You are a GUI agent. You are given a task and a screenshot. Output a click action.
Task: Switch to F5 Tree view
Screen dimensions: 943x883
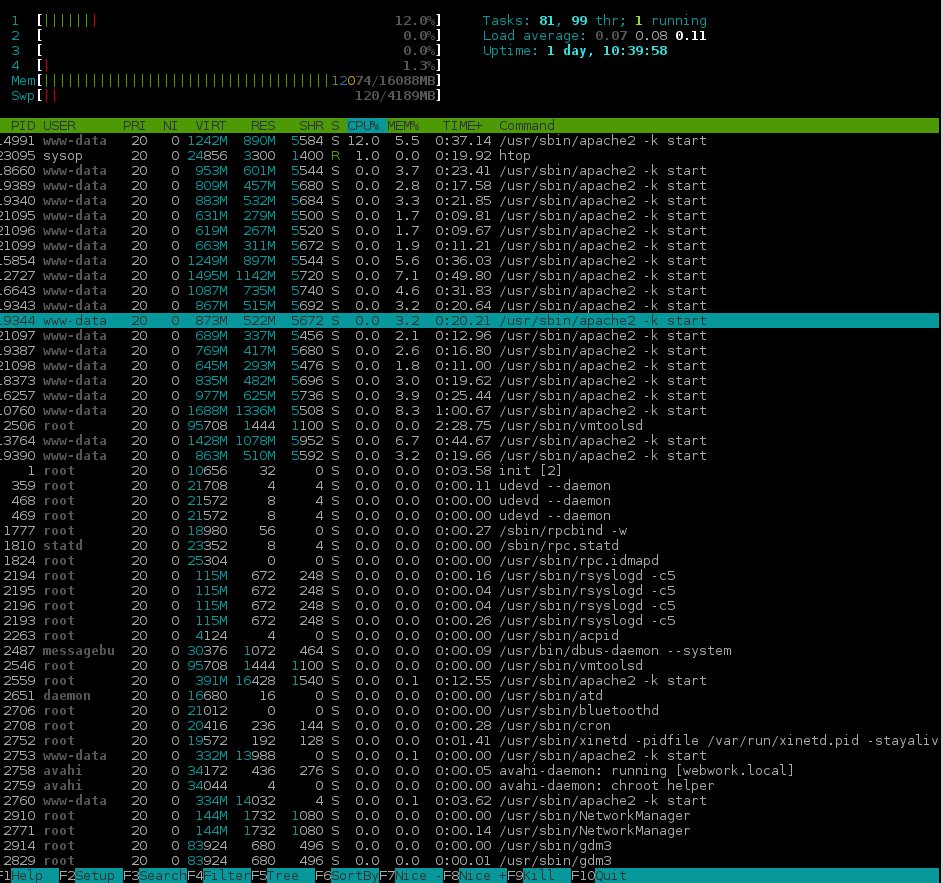click(283, 876)
